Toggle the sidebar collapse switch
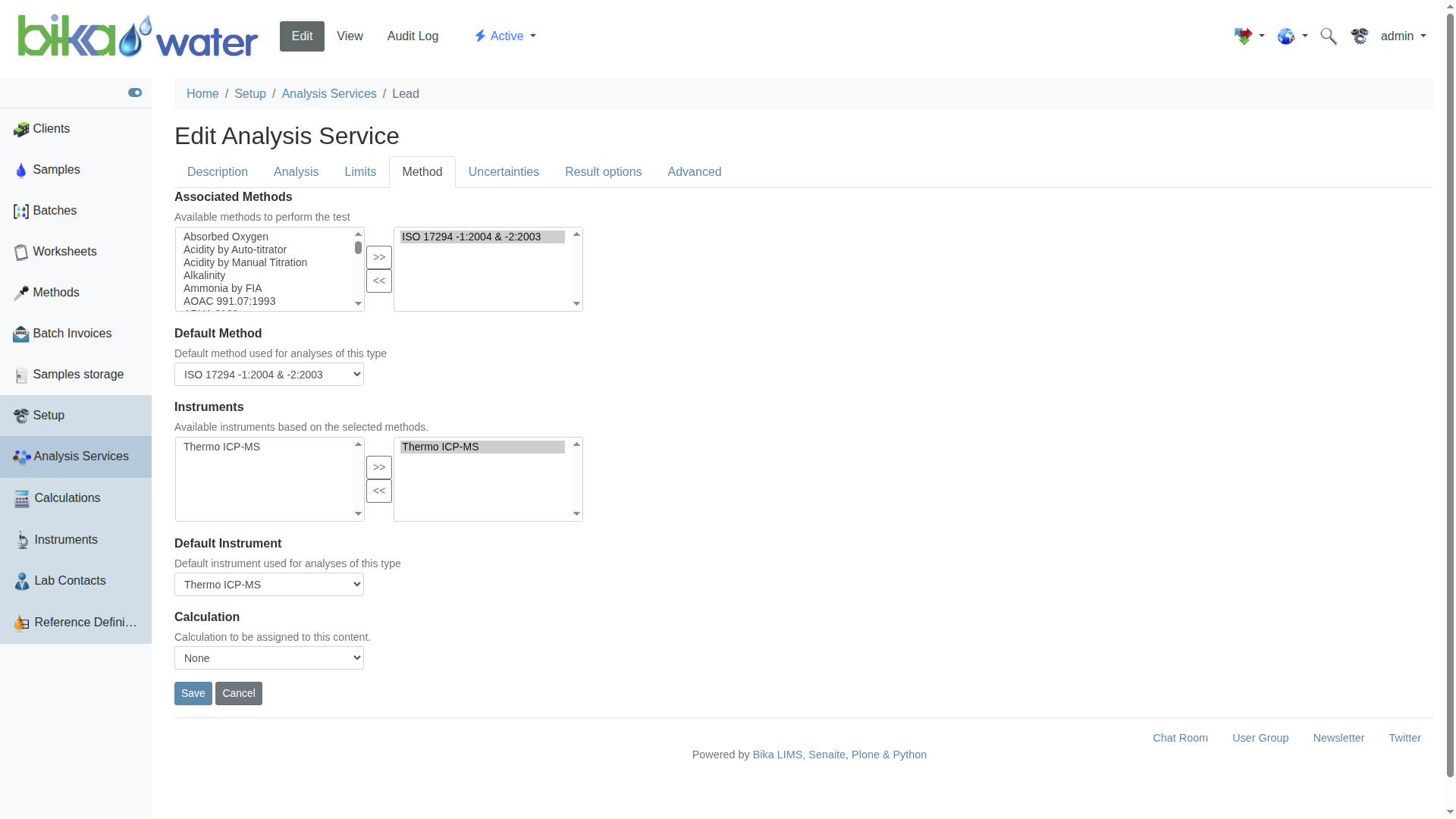Screen dimensions: 1456x819 coord(135,93)
